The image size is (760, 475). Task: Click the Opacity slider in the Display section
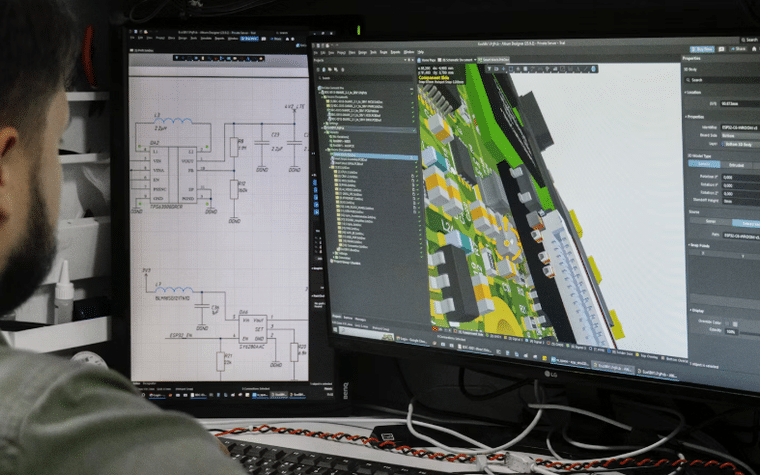750,334
